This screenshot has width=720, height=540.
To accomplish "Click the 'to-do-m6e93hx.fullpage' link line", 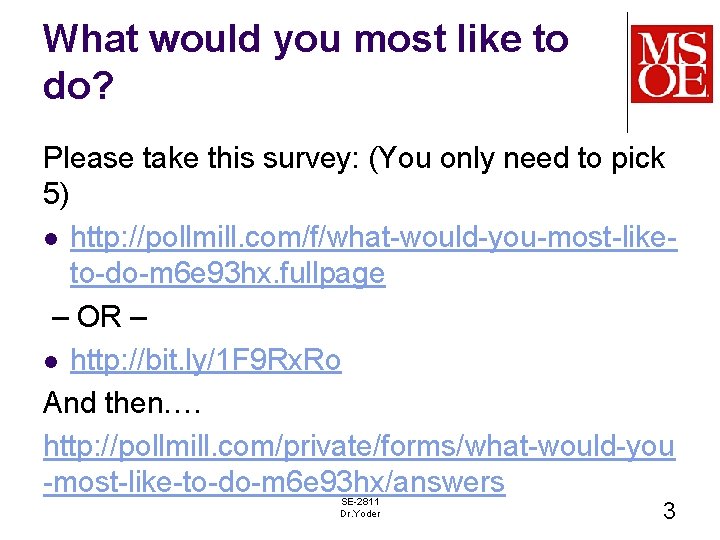I will click(x=228, y=274).
